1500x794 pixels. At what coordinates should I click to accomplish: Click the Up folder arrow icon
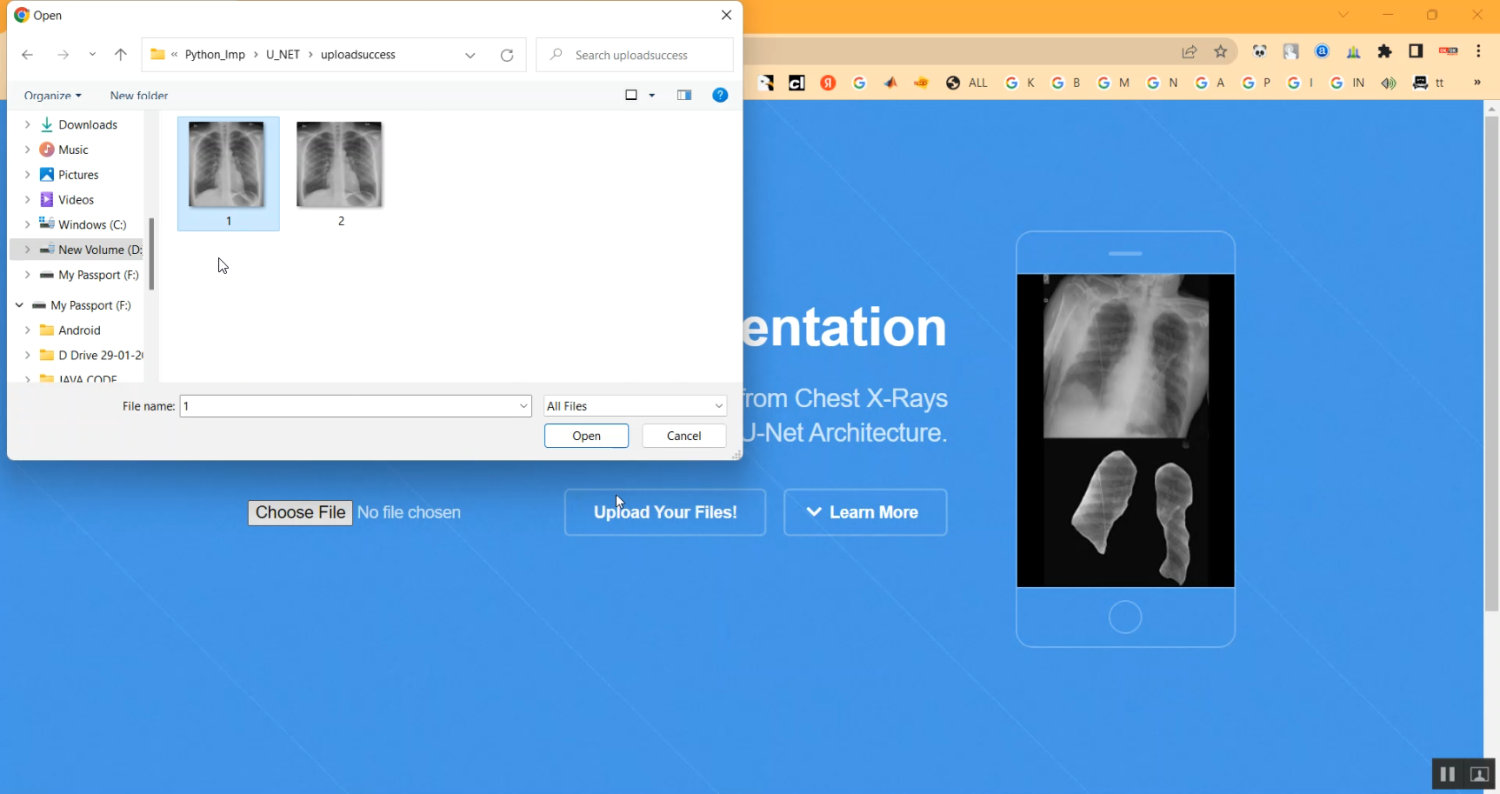(x=120, y=55)
